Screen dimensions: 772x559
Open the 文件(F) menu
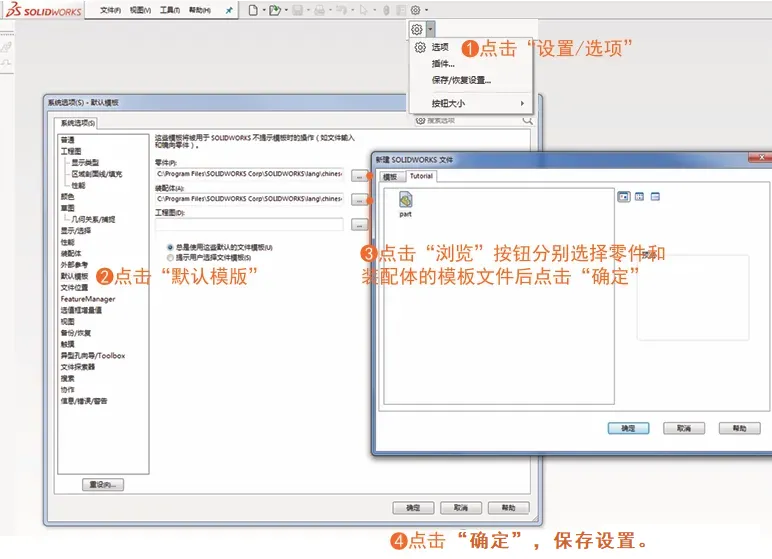coord(110,10)
